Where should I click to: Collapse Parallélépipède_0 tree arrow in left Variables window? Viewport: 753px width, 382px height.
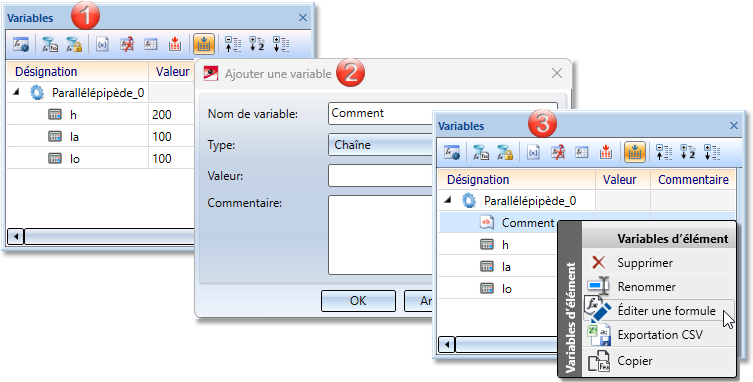(16, 92)
